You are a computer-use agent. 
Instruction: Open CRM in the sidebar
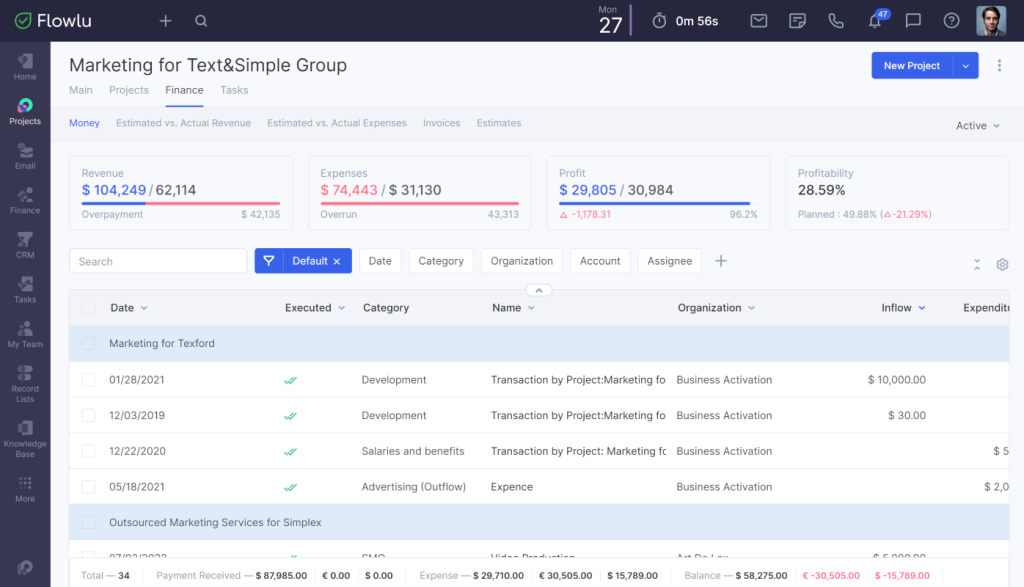coord(25,246)
